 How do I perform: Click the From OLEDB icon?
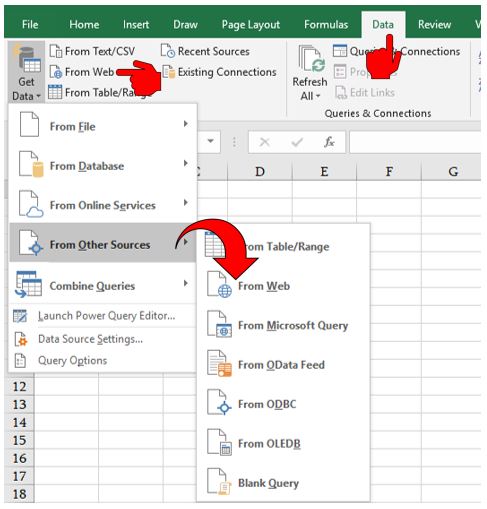click(219, 442)
